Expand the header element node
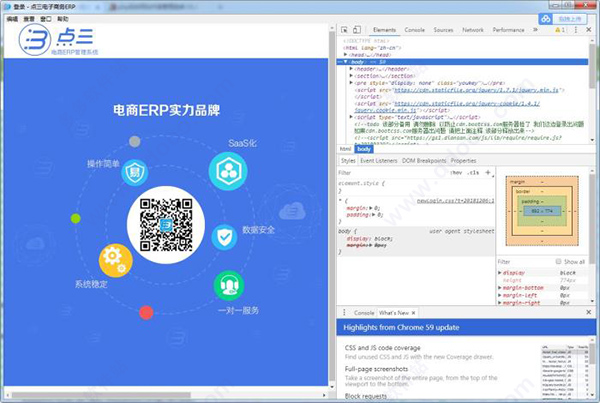This screenshot has height=403, width=600. pos(351,69)
